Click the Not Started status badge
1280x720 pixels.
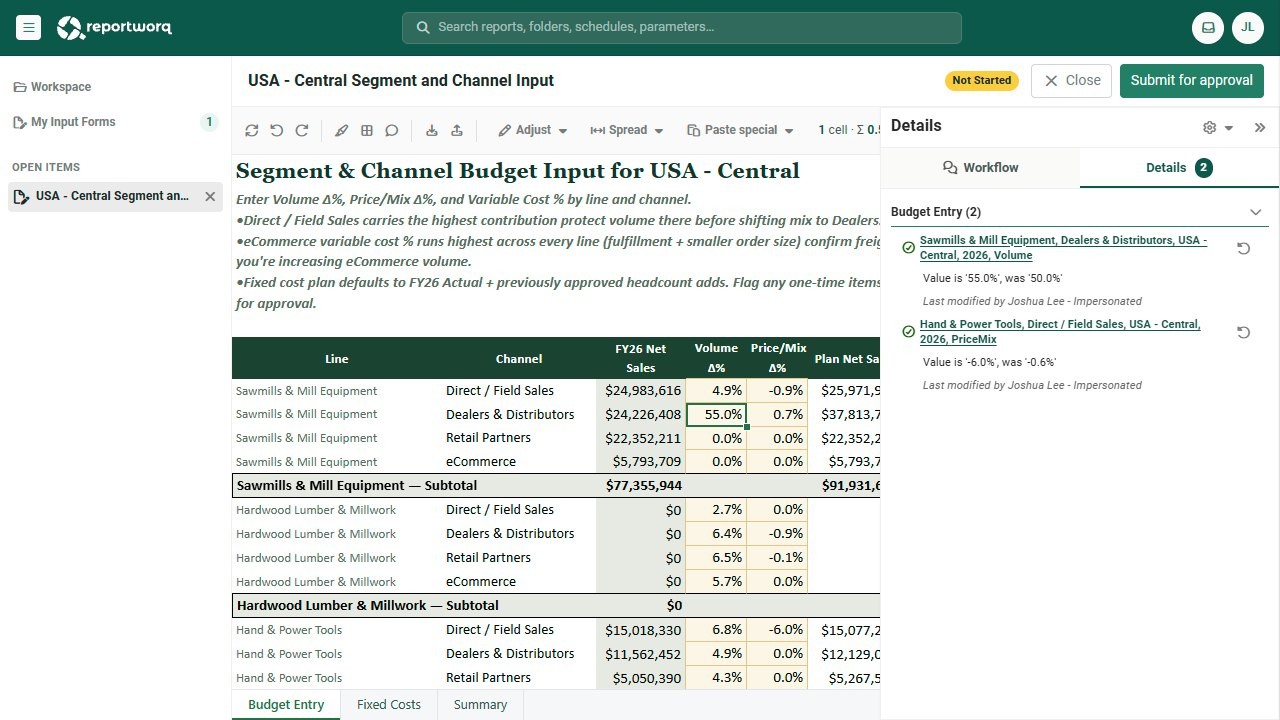coord(981,80)
